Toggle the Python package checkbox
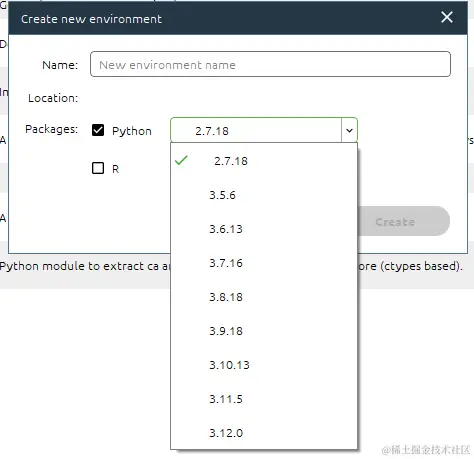This screenshot has width=474, height=459. pos(98,130)
